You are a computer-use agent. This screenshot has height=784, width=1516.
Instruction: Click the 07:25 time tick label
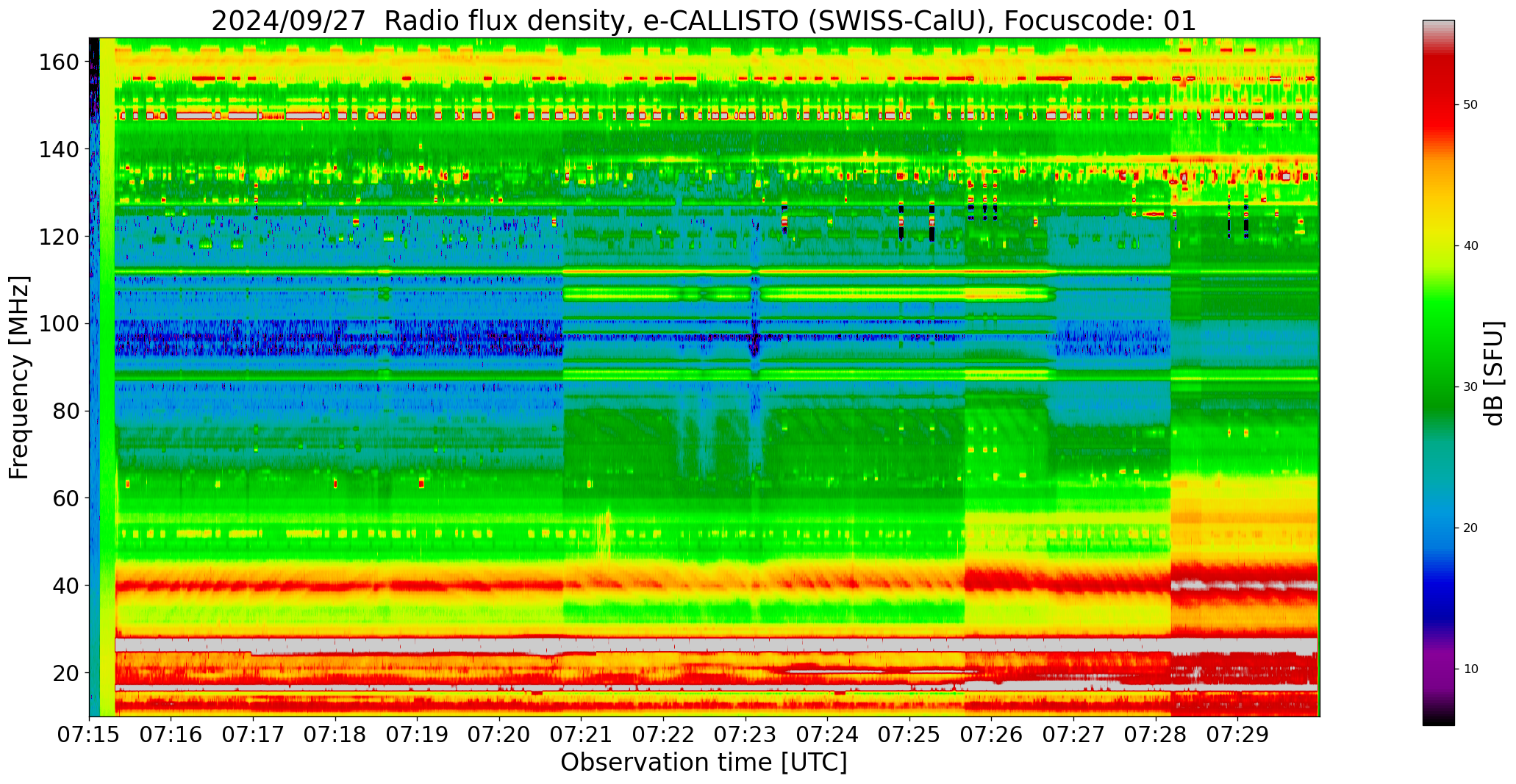tap(909, 734)
